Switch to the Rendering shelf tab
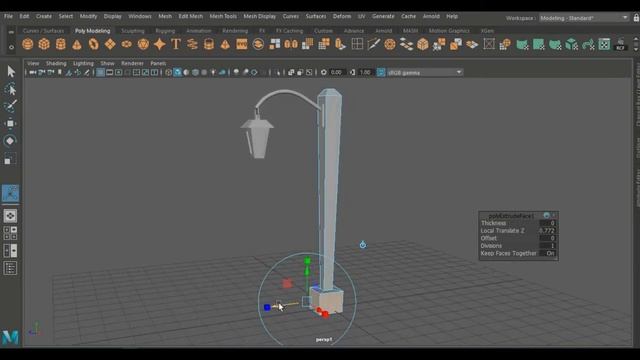Viewport: 640px width, 360px height. pos(235,31)
